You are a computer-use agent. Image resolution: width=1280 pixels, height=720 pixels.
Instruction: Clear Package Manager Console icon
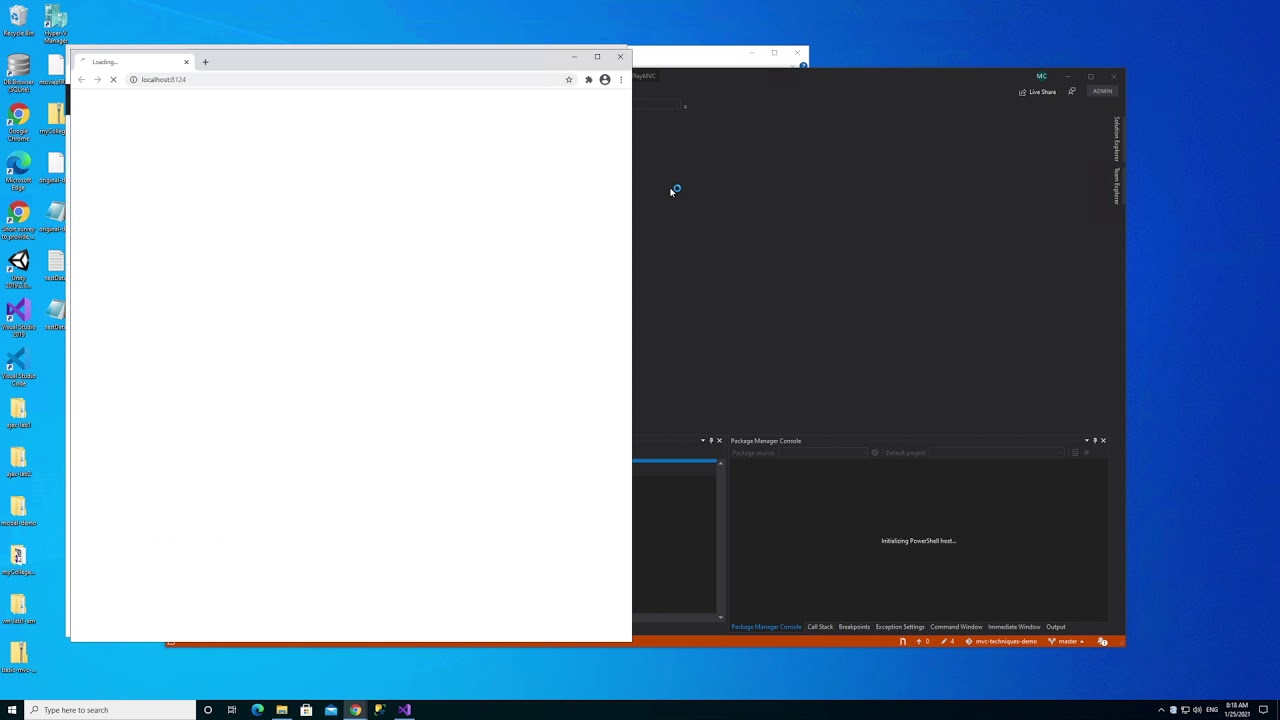[1075, 453]
